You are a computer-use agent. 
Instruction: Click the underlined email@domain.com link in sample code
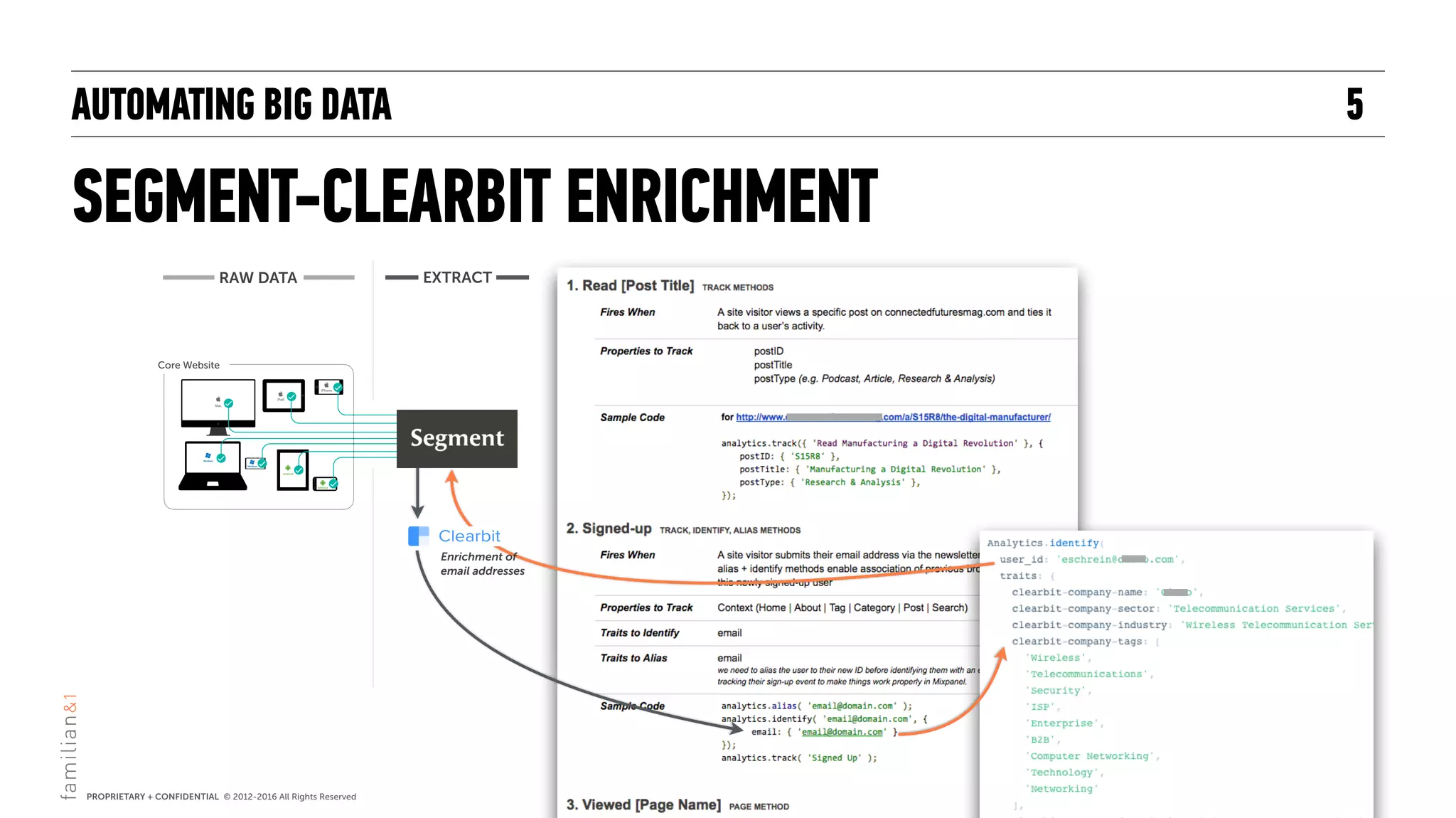pos(842,732)
